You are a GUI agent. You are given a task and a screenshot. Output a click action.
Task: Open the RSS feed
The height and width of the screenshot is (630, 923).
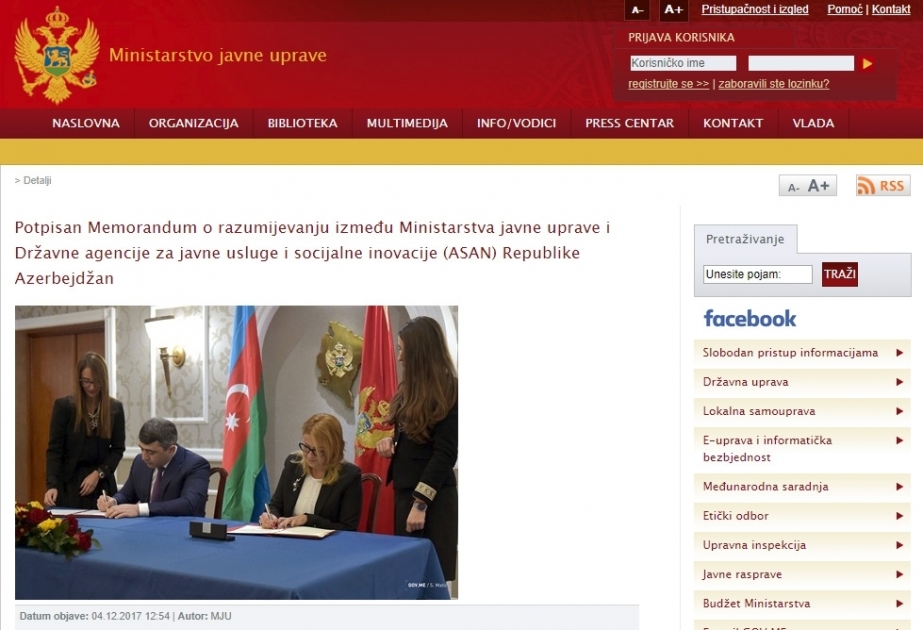pyautogui.click(x=883, y=185)
